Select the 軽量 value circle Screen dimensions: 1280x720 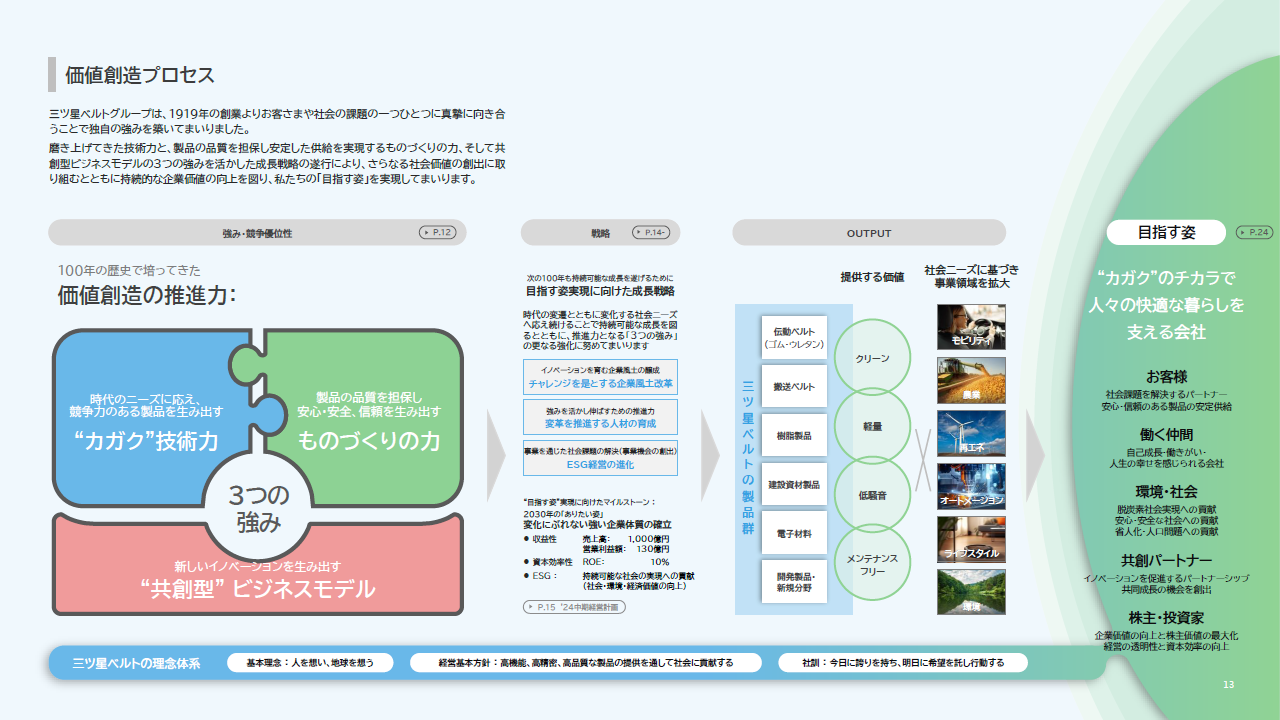872,426
